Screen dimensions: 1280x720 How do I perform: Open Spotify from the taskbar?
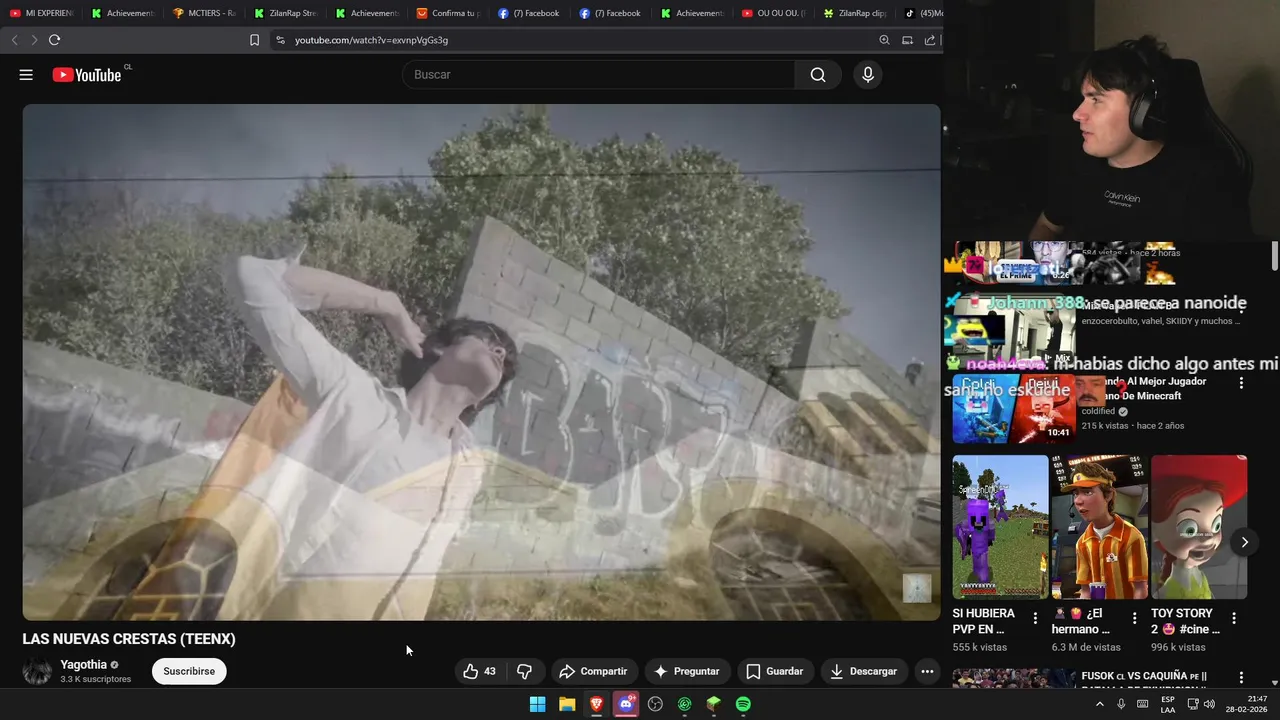(x=743, y=704)
